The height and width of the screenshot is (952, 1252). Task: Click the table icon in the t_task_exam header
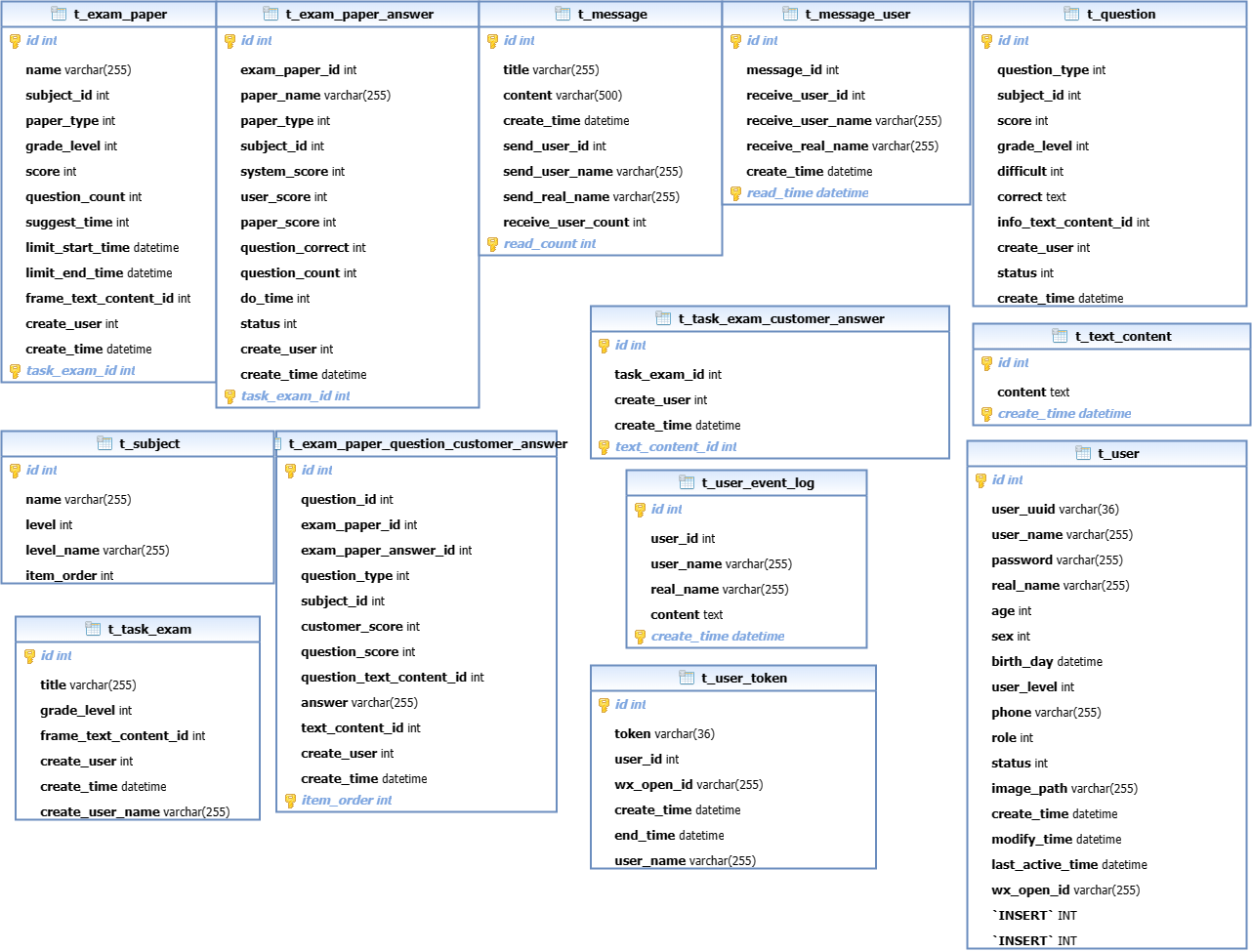coord(93,629)
